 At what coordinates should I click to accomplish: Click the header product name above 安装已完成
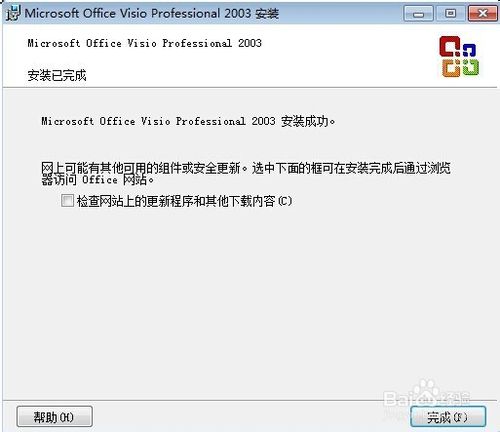click(144, 43)
